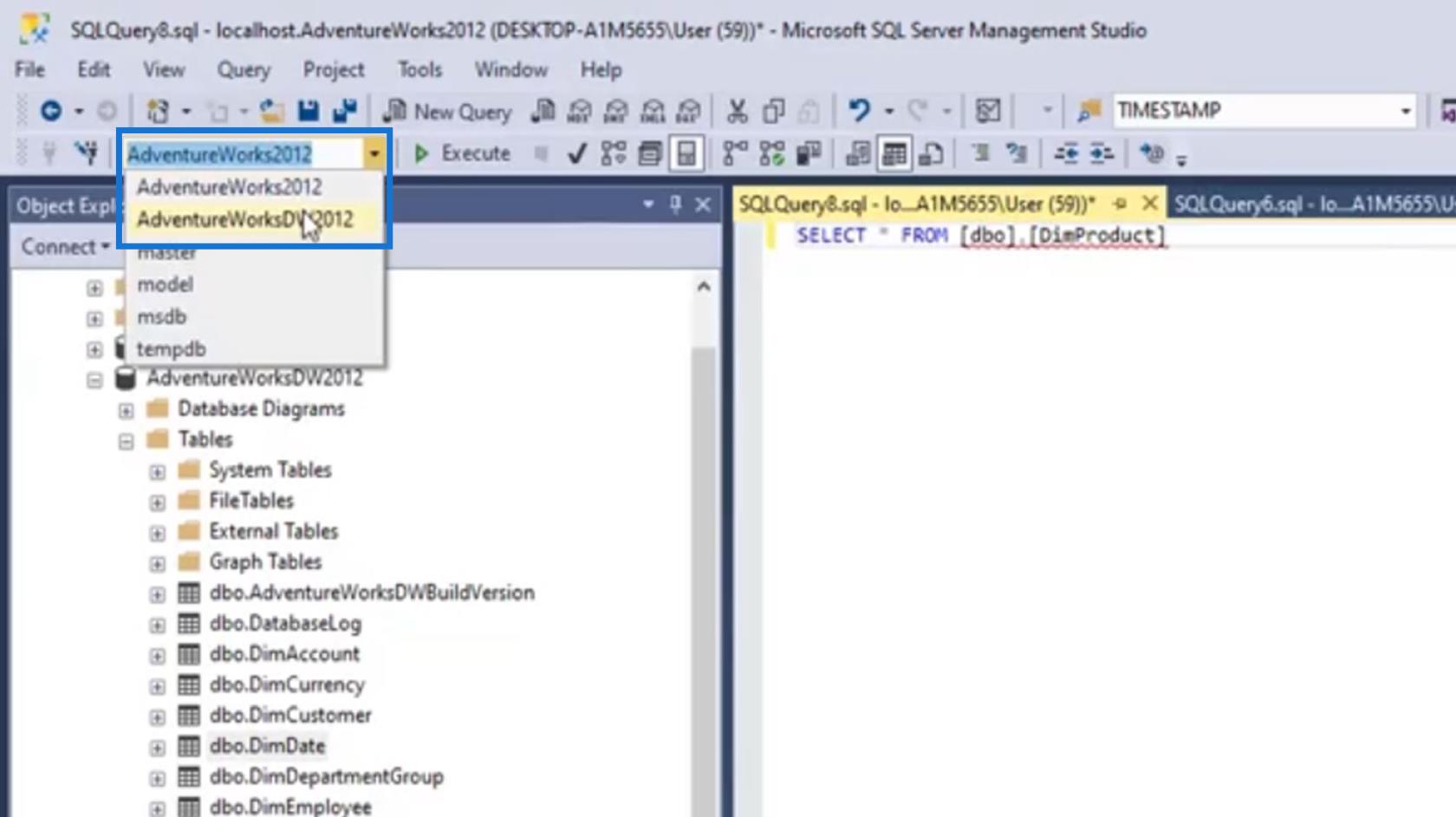Expand the System Tables folder
The height and width of the screenshot is (817, 1456).
click(x=157, y=472)
